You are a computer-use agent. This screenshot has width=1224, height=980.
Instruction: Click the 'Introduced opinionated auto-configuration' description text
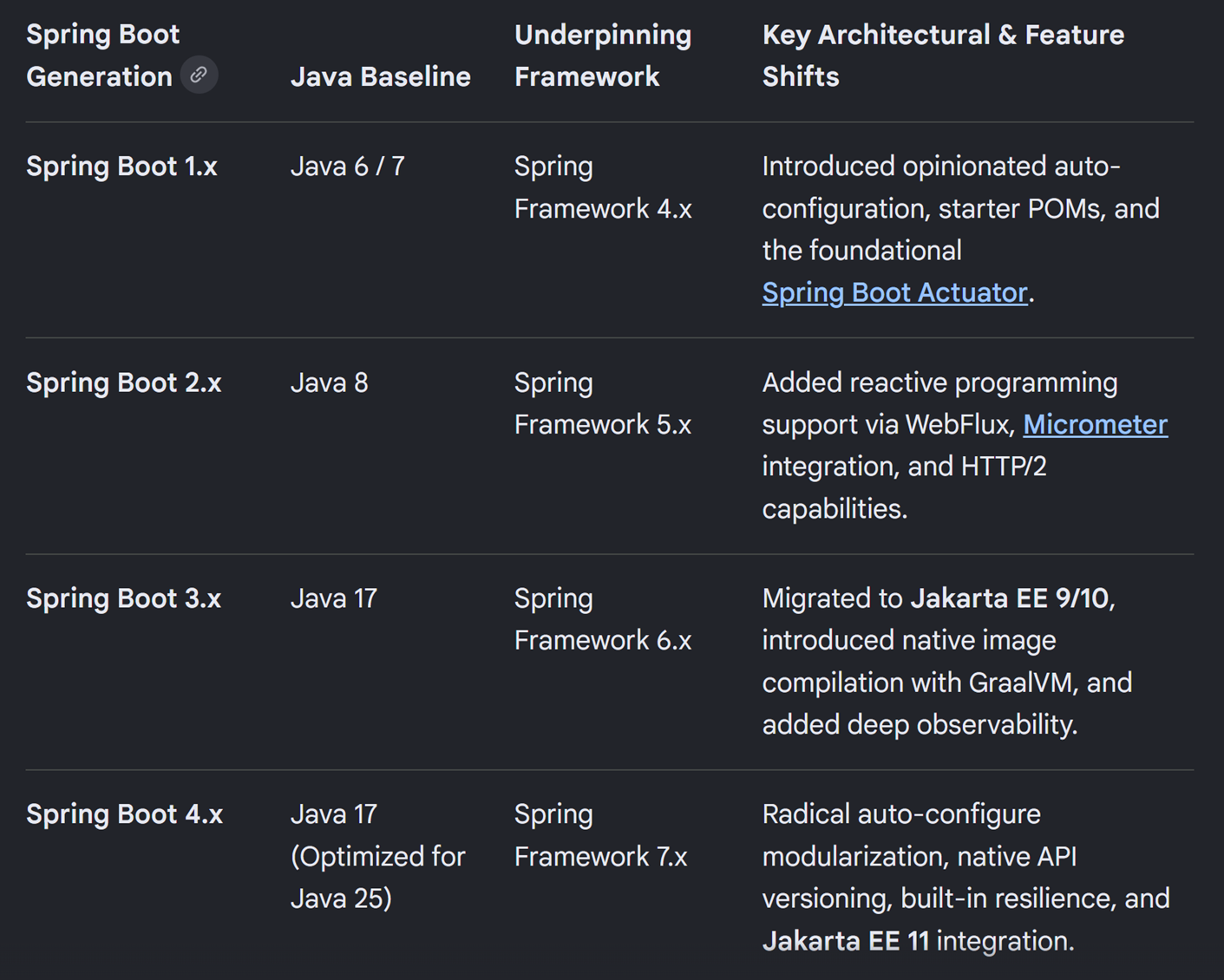point(961,230)
